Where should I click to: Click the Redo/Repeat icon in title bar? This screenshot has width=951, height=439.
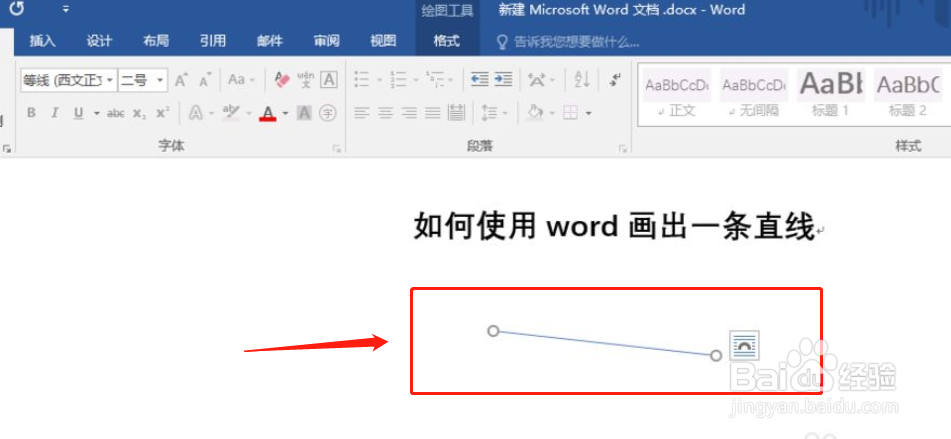[x=16, y=9]
